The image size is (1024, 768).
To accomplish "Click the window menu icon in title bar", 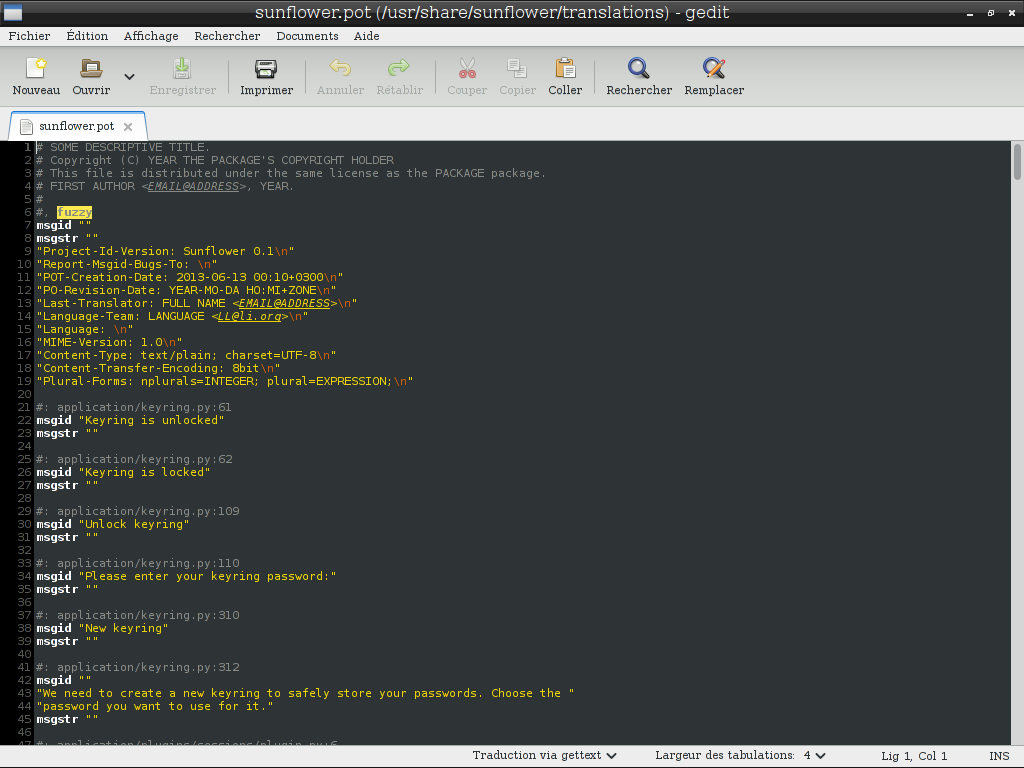I will tap(12, 12).
